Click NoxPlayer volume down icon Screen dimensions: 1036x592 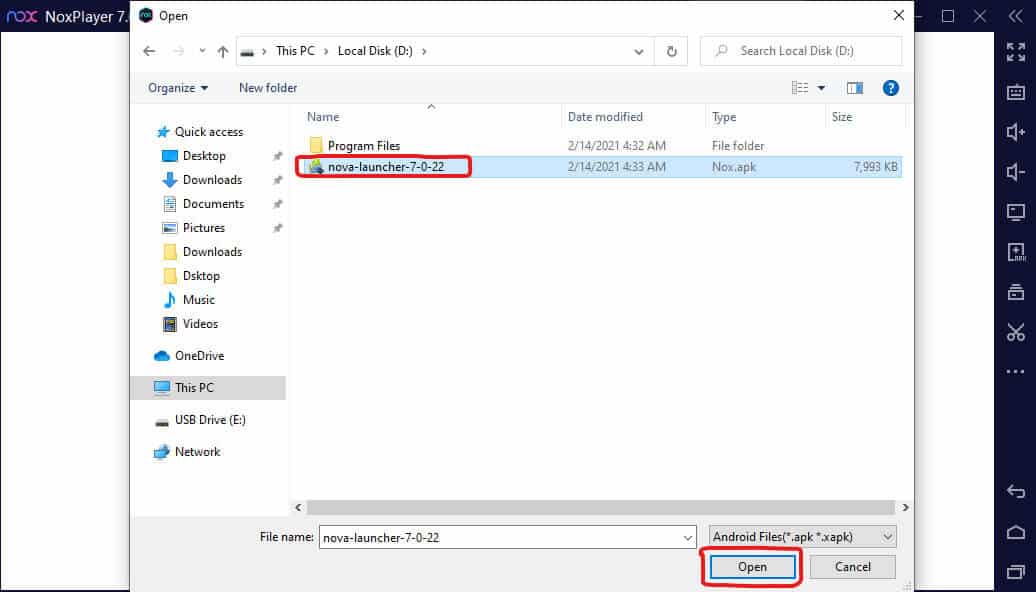click(1016, 172)
